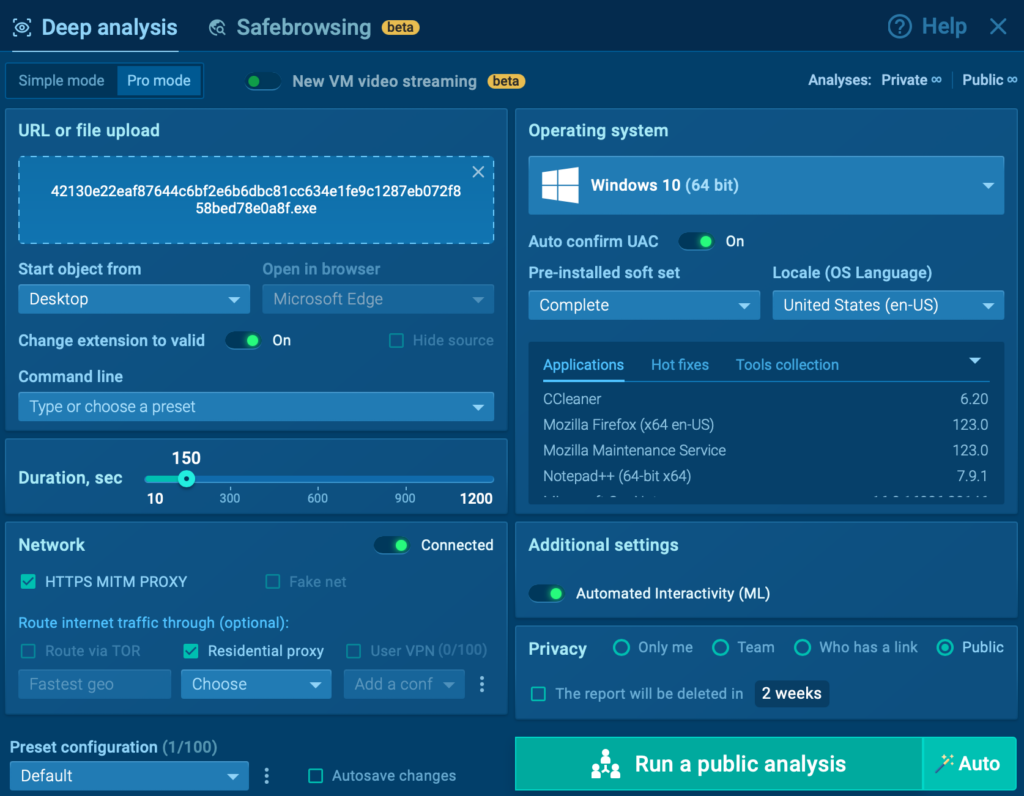
Task: Open the Start object from dropdown
Action: 133,299
